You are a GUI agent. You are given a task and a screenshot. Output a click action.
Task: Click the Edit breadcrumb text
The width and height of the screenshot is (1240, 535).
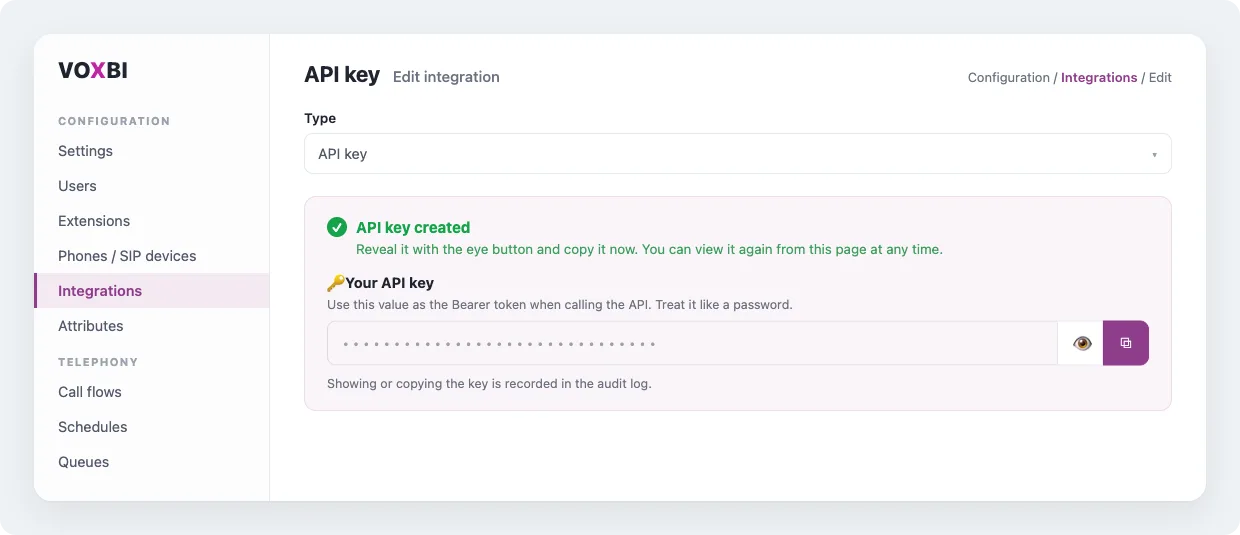coord(1160,77)
